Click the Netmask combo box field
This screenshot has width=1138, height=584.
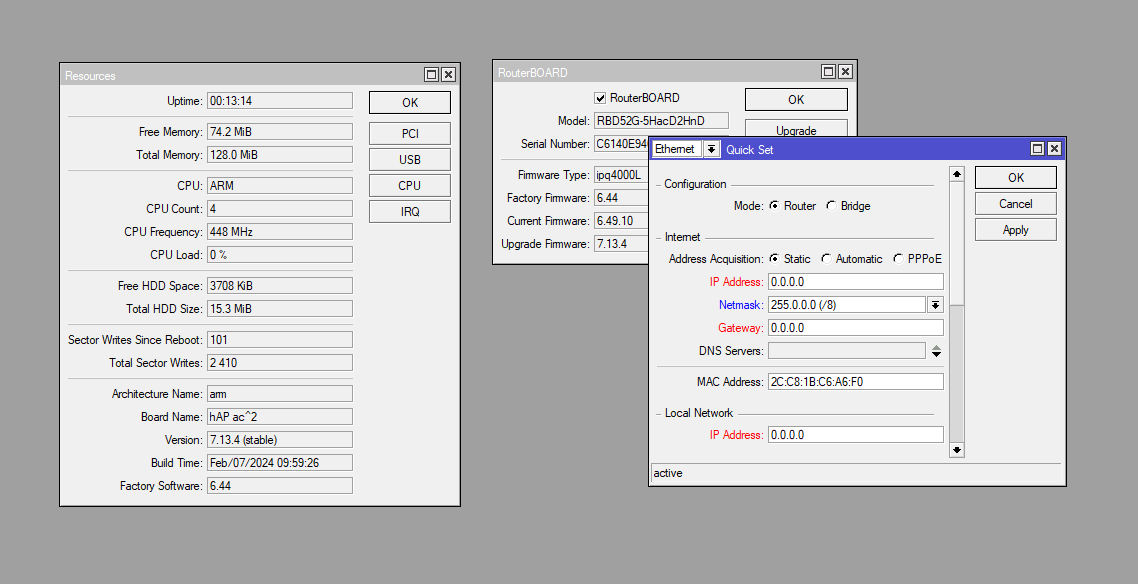coord(847,305)
